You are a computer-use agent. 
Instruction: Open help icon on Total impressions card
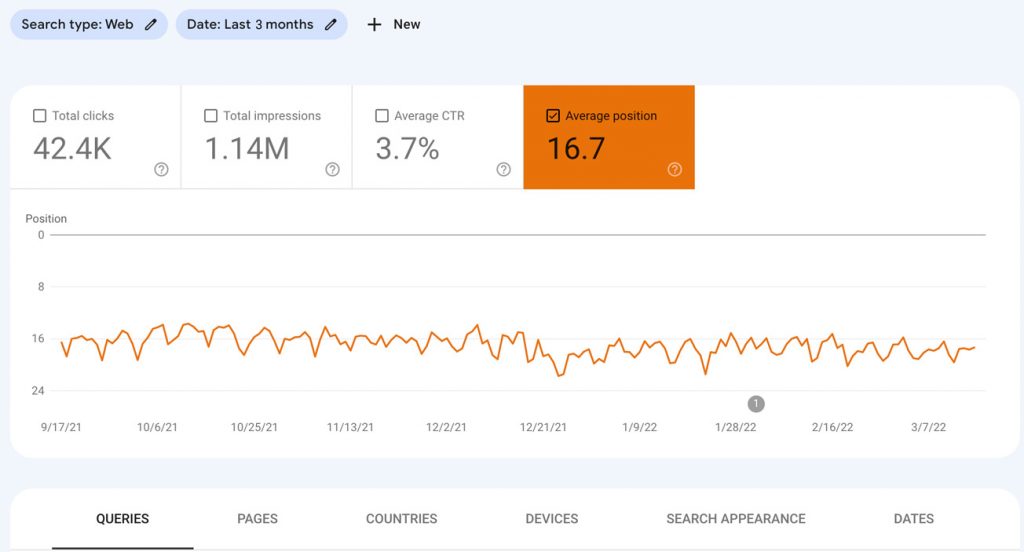pyautogui.click(x=332, y=170)
